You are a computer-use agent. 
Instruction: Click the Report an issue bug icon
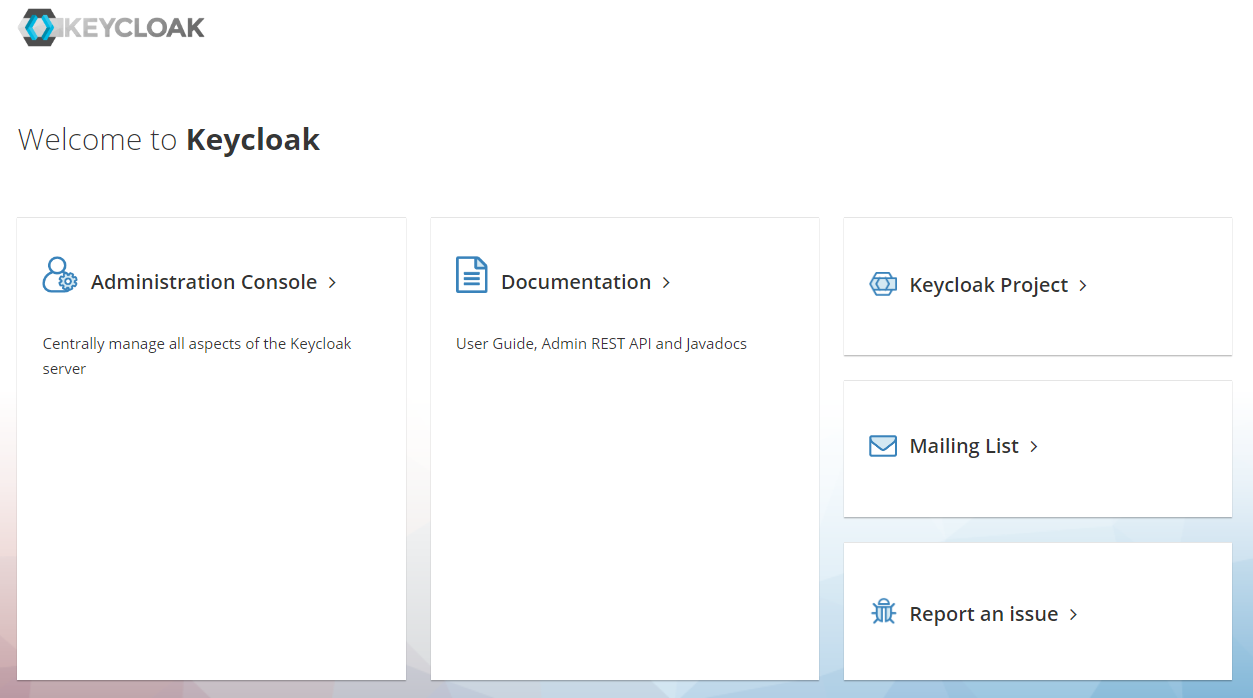point(883,611)
